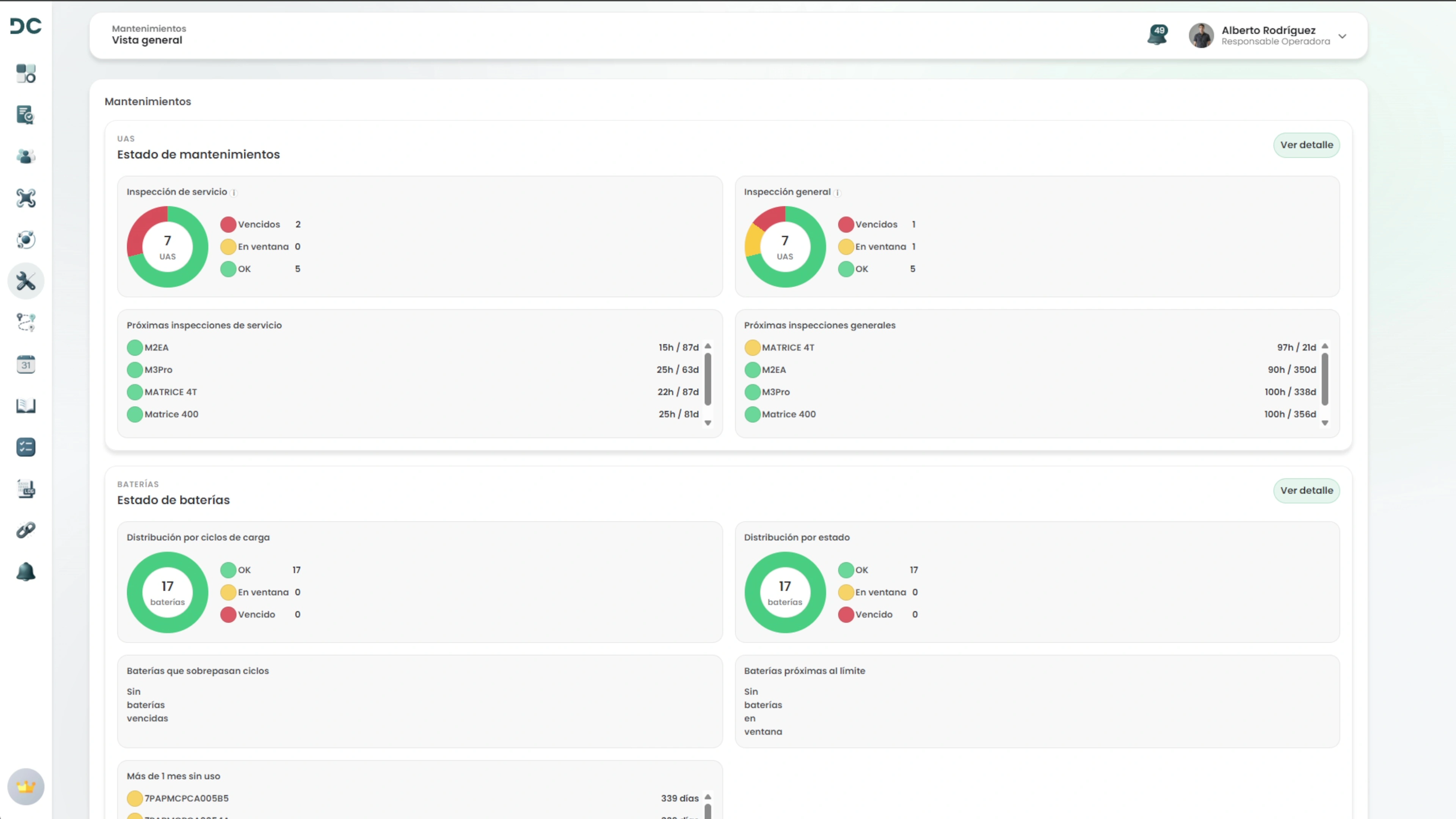
Task: Click scroll-up arrow in Próximas inspecciones de servicio
Action: point(708,346)
